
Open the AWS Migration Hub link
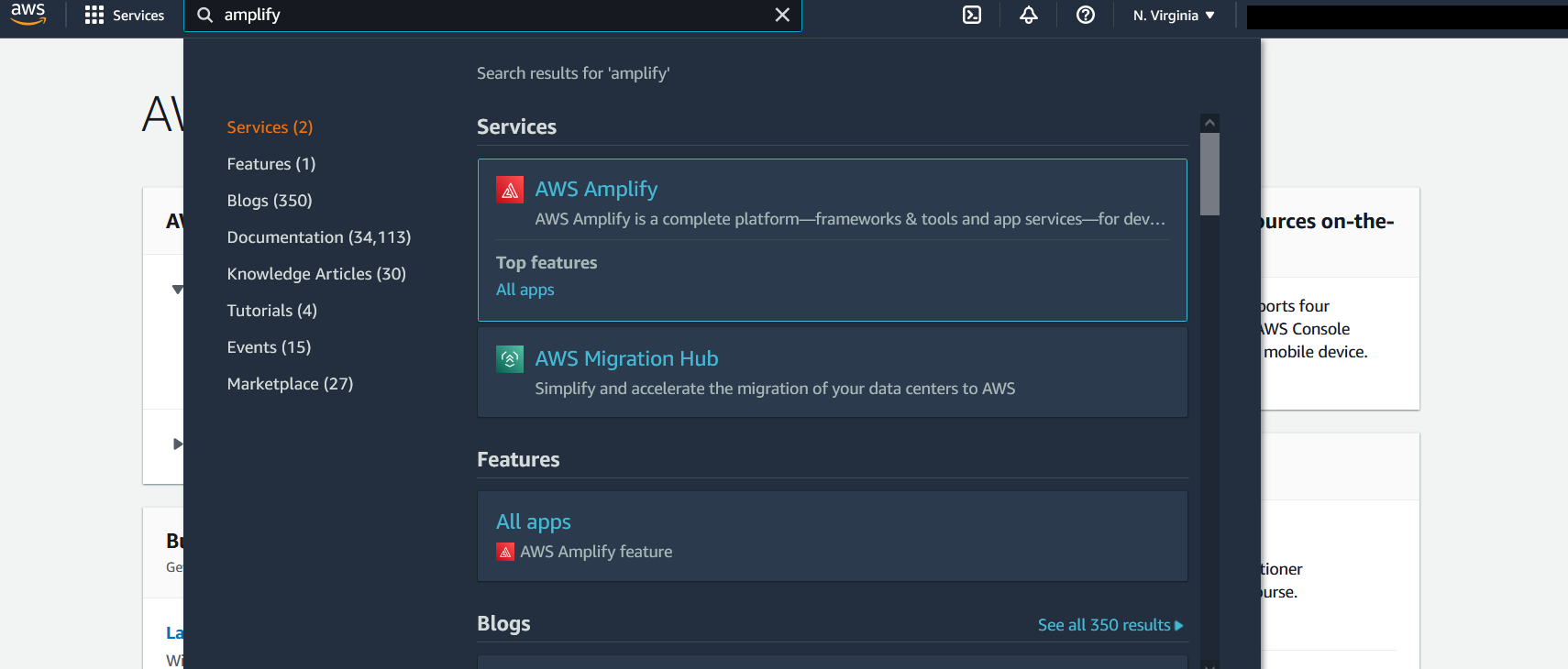pos(626,358)
